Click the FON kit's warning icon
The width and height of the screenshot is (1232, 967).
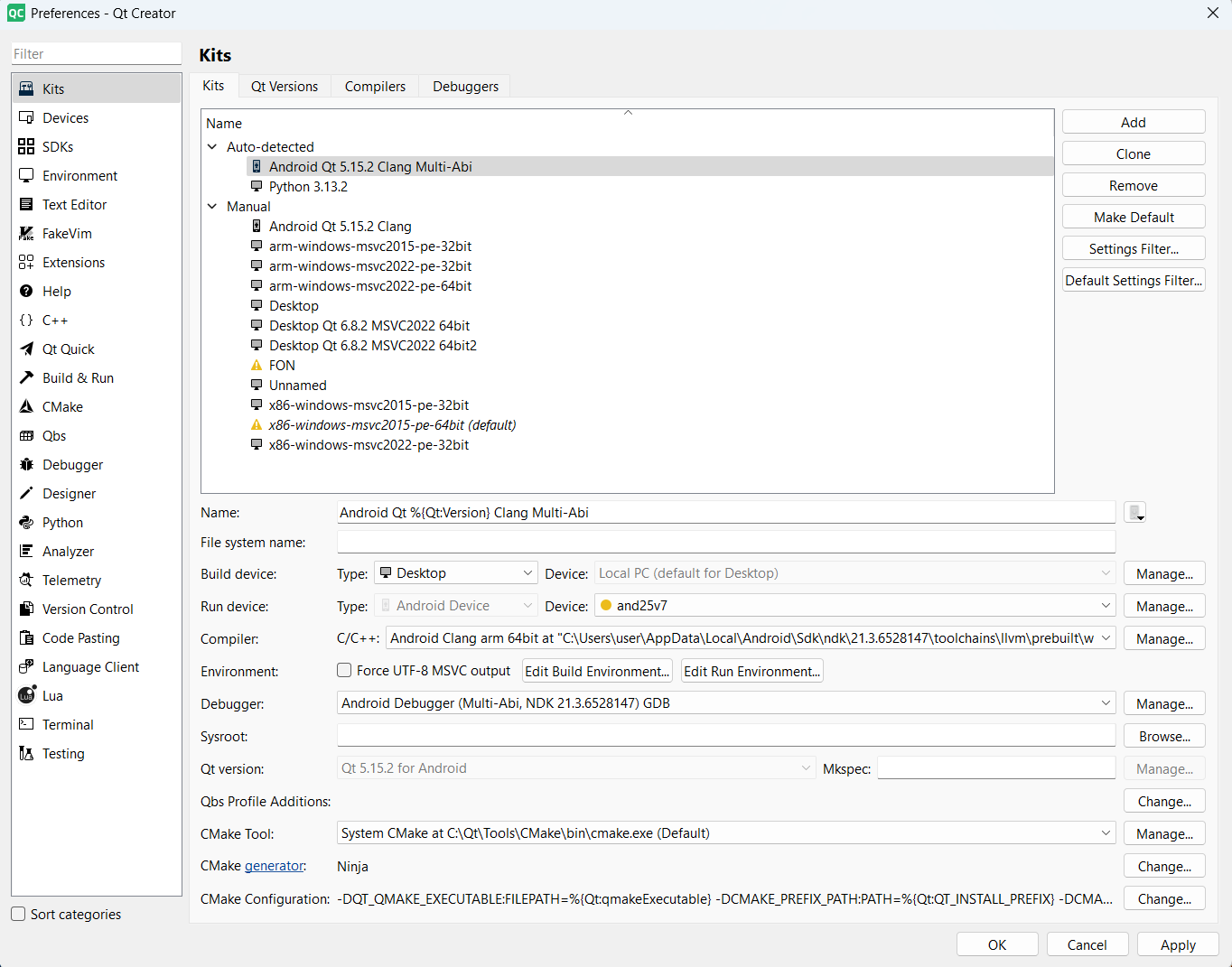click(257, 365)
